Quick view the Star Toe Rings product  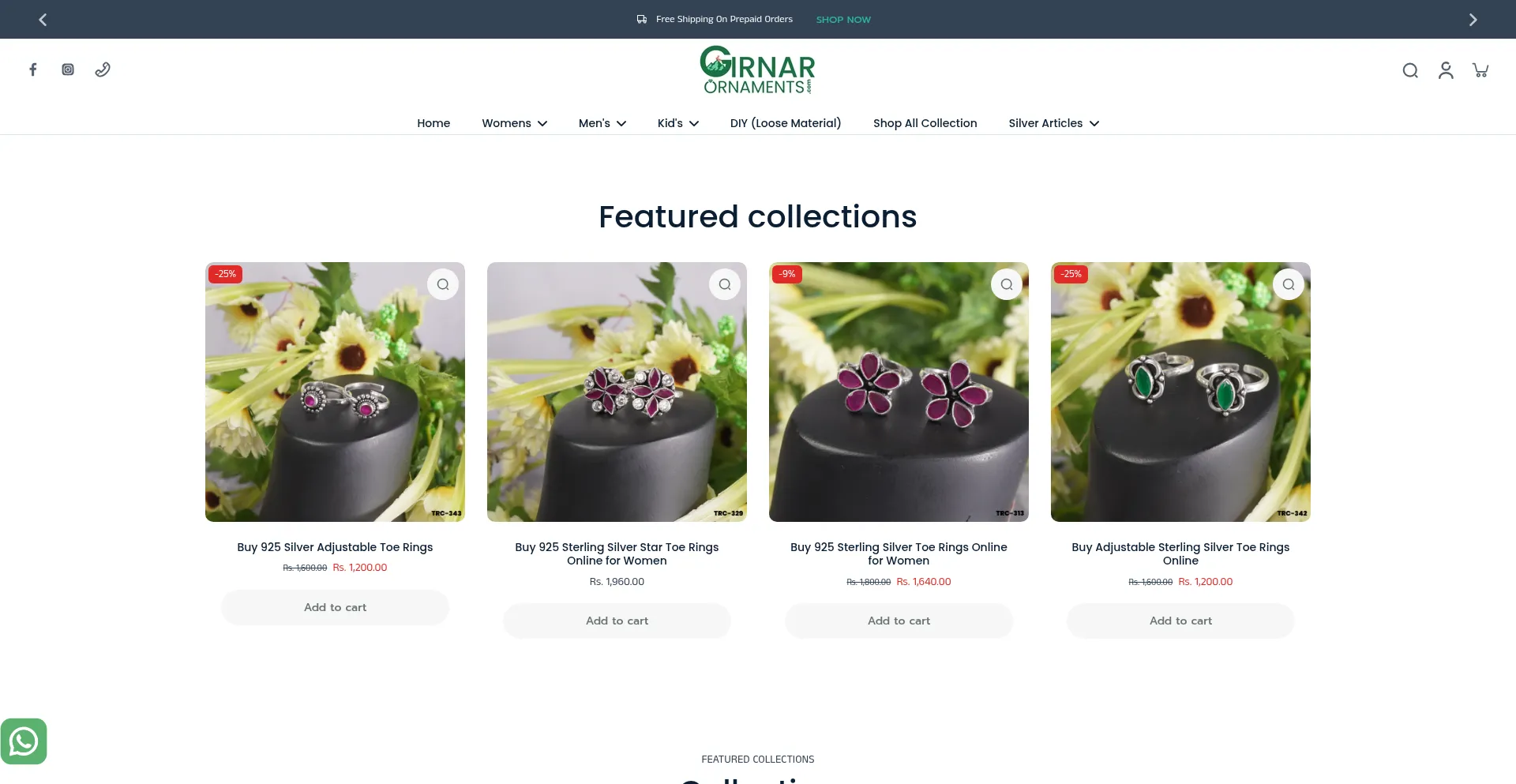coord(725,284)
